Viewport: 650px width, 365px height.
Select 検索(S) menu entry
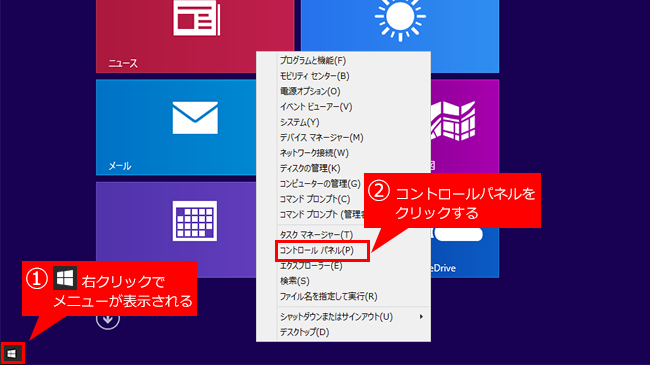click(343, 281)
